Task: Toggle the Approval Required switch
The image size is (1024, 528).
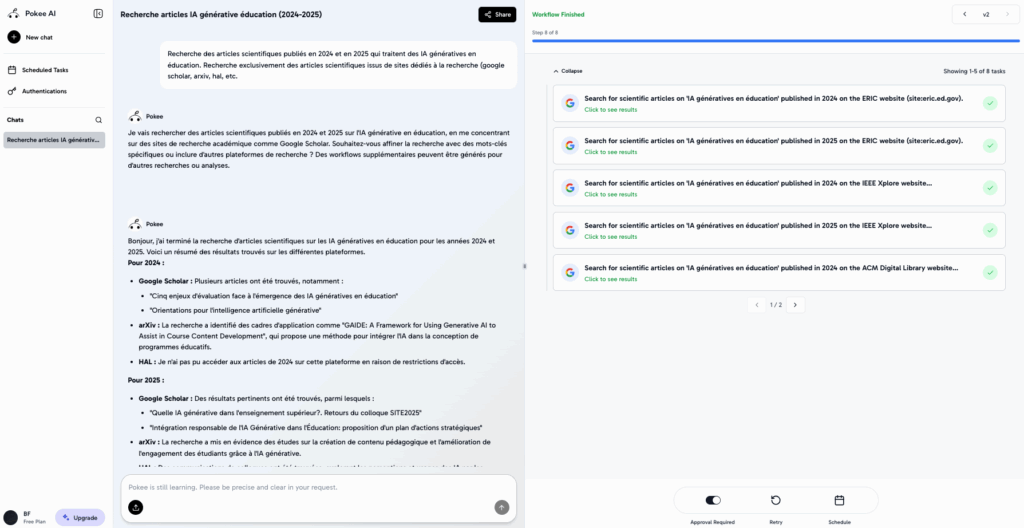Action: 713,500
